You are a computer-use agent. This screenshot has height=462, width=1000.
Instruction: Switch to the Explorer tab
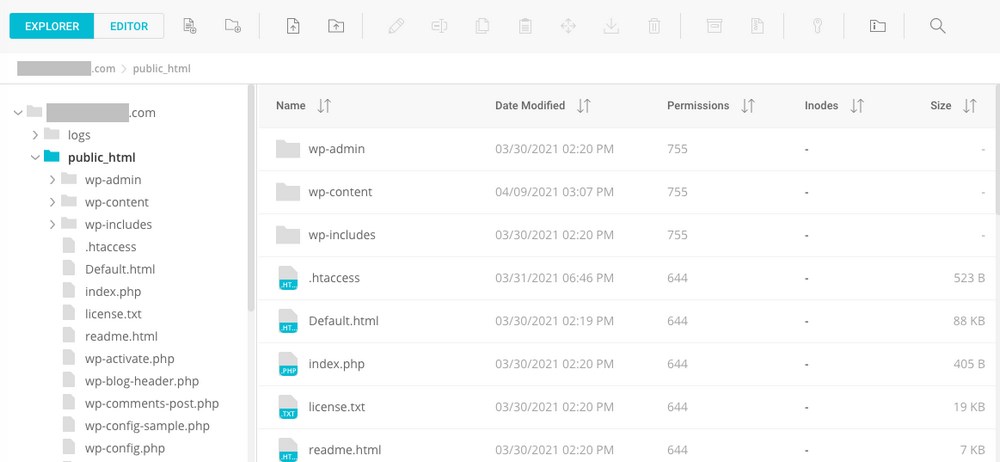(52, 26)
